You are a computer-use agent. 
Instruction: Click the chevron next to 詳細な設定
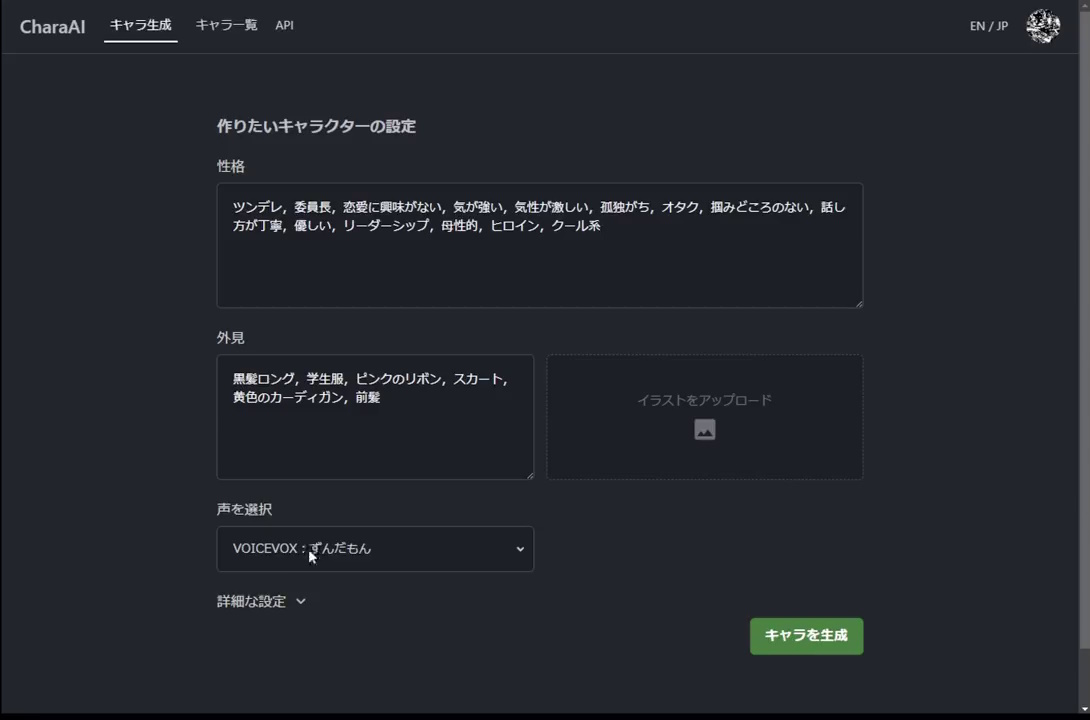(299, 601)
